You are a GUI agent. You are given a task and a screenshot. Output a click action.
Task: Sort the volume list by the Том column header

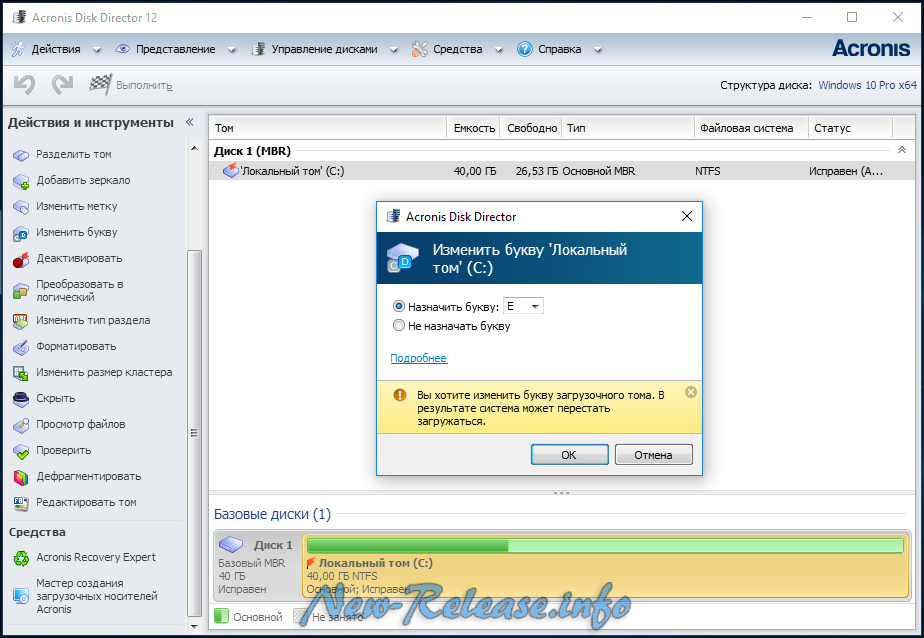(x=328, y=128)
